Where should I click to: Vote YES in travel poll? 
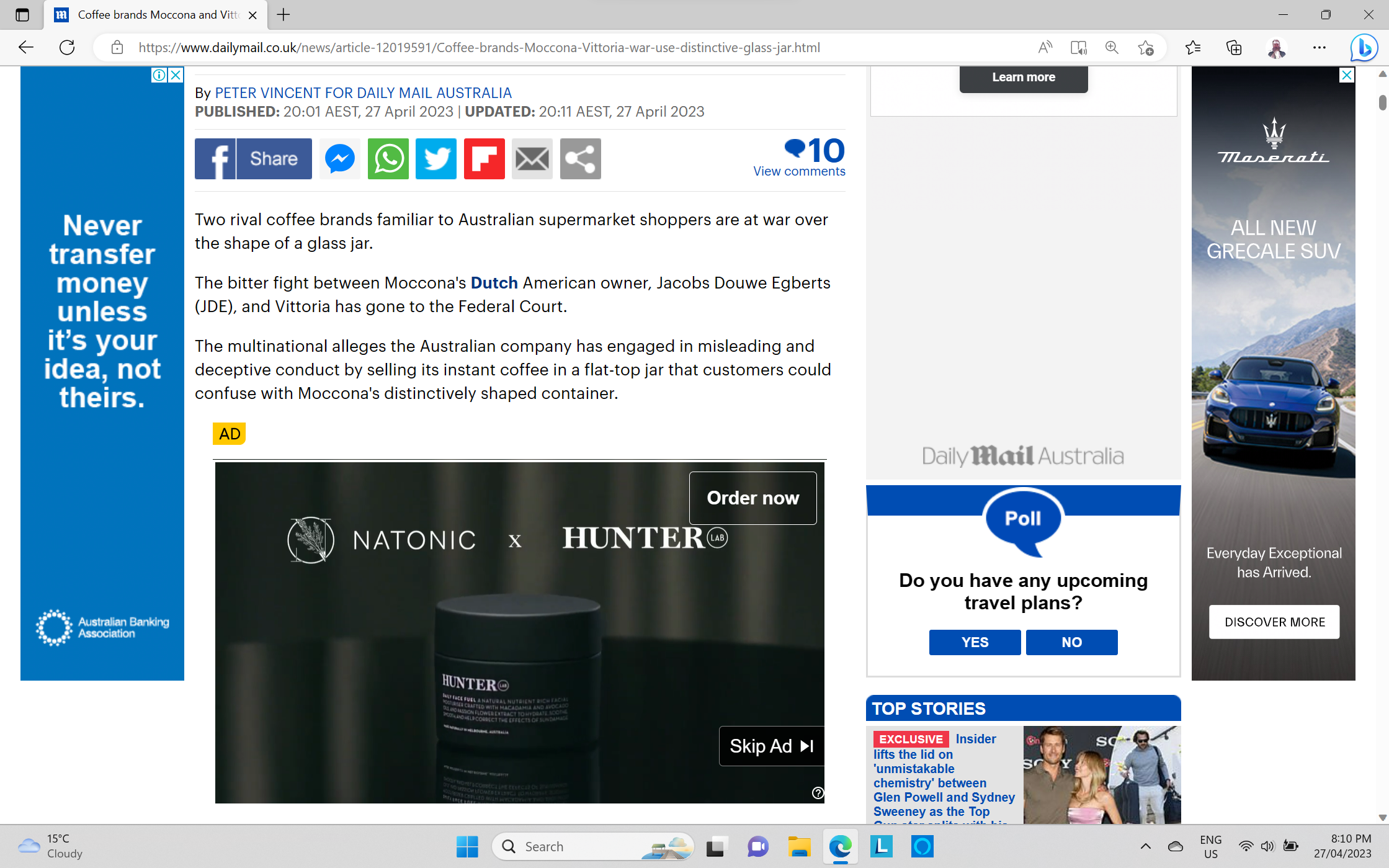pyautogui.click(x=975, y=642)
